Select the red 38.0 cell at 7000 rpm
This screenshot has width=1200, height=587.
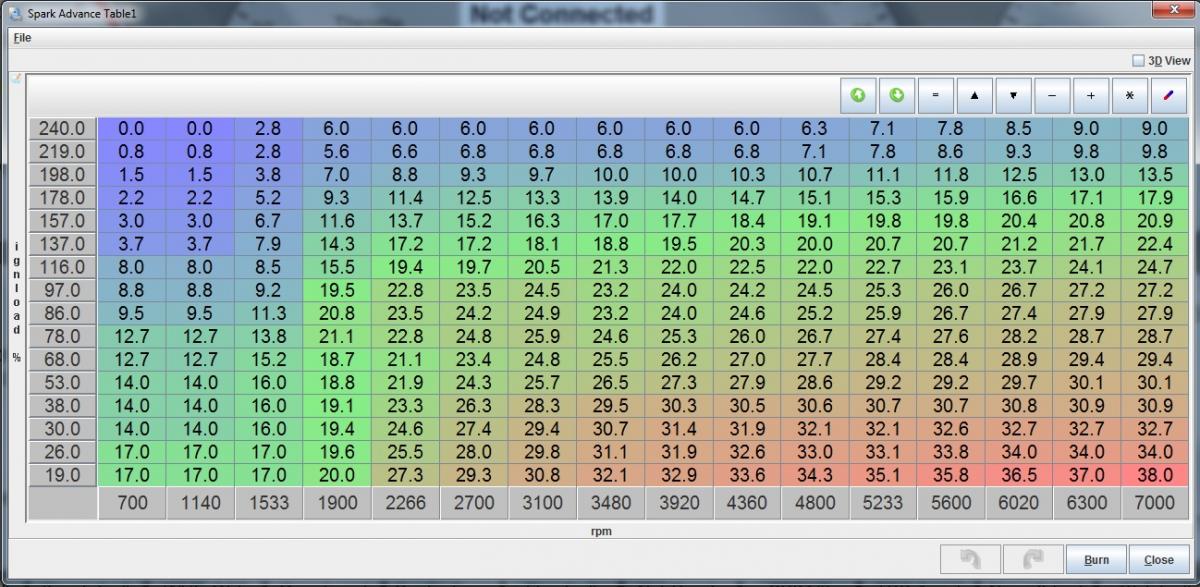(x=1155, y=476)
